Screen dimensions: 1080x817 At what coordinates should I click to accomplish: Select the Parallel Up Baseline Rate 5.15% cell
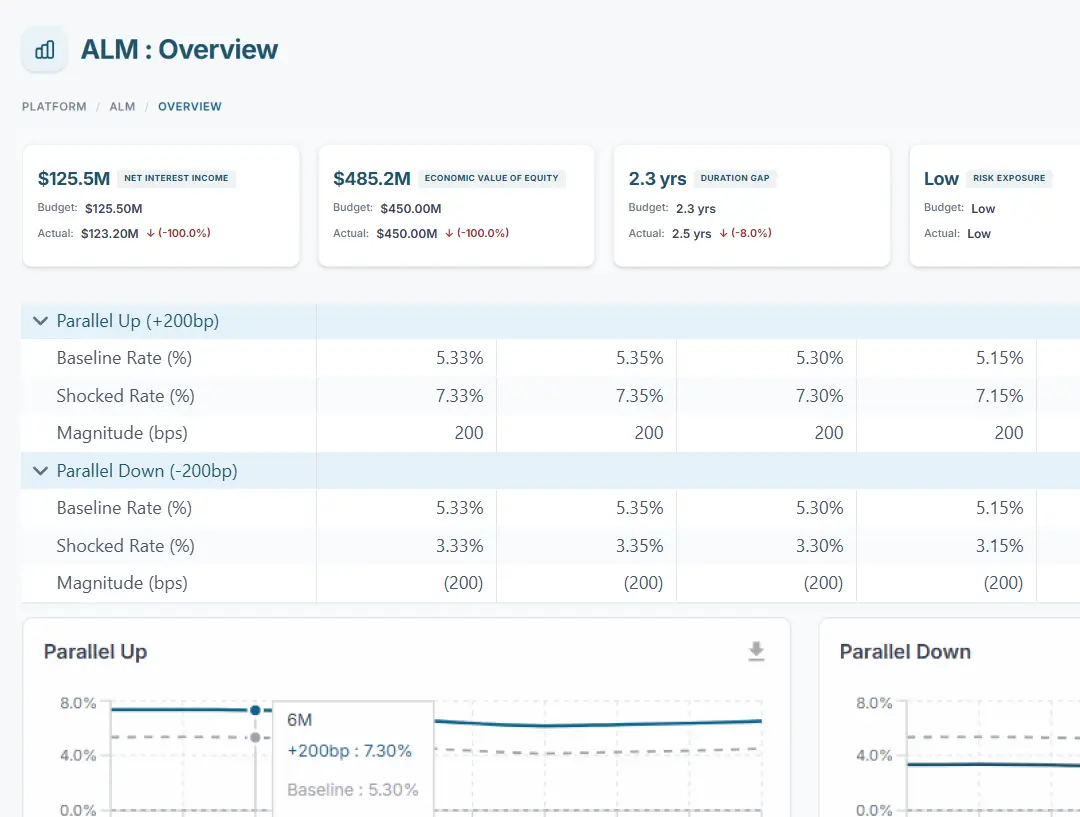pyautogui.click(x=946, y=358)
